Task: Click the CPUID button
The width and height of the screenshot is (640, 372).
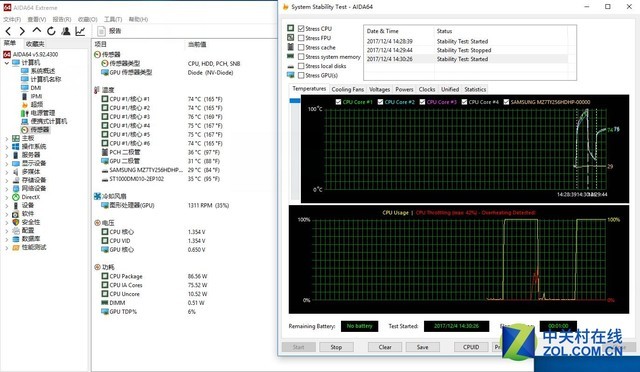Action: [471, 347]
